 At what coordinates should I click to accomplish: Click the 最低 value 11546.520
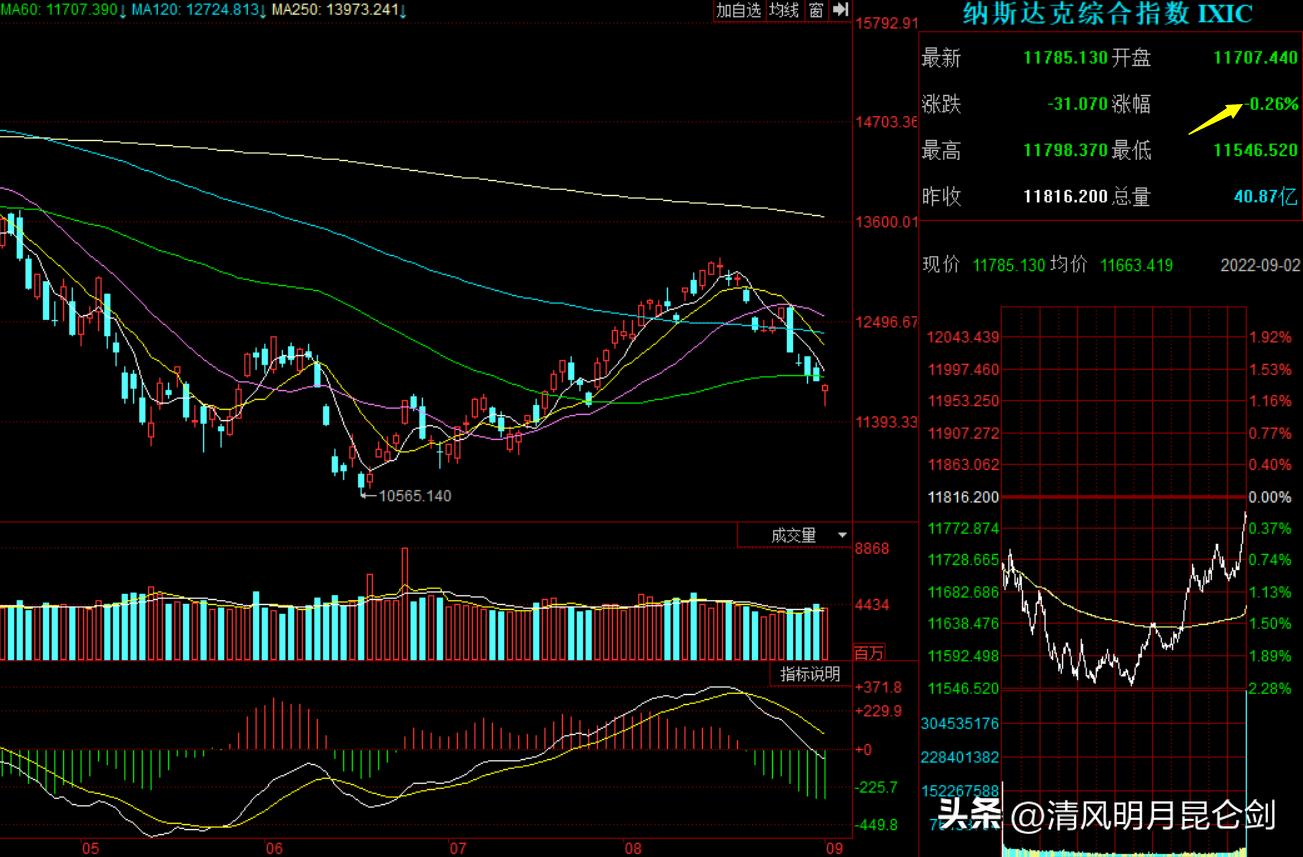click(1256, 150)
